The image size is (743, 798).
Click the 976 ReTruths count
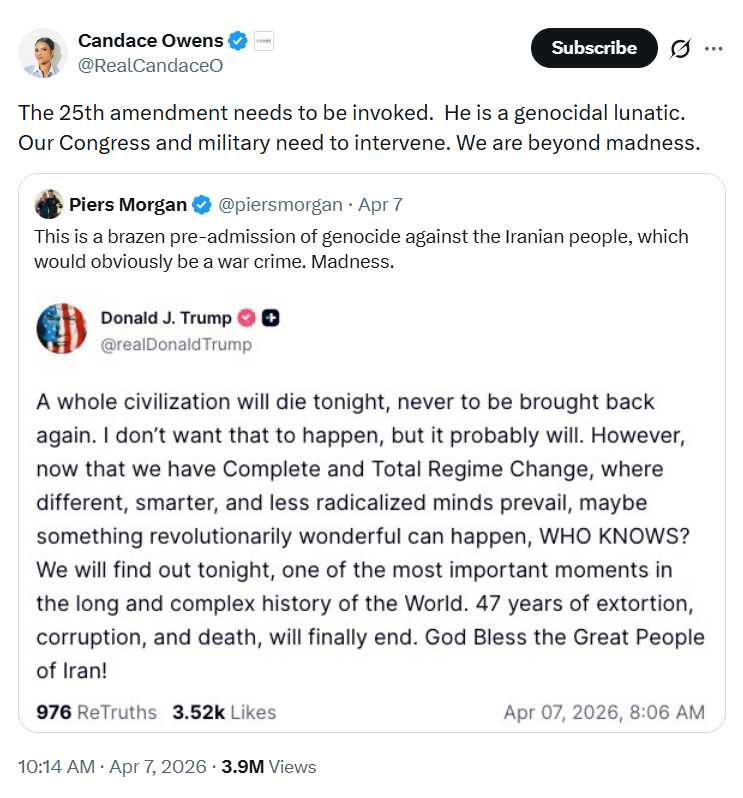point(96,712)
